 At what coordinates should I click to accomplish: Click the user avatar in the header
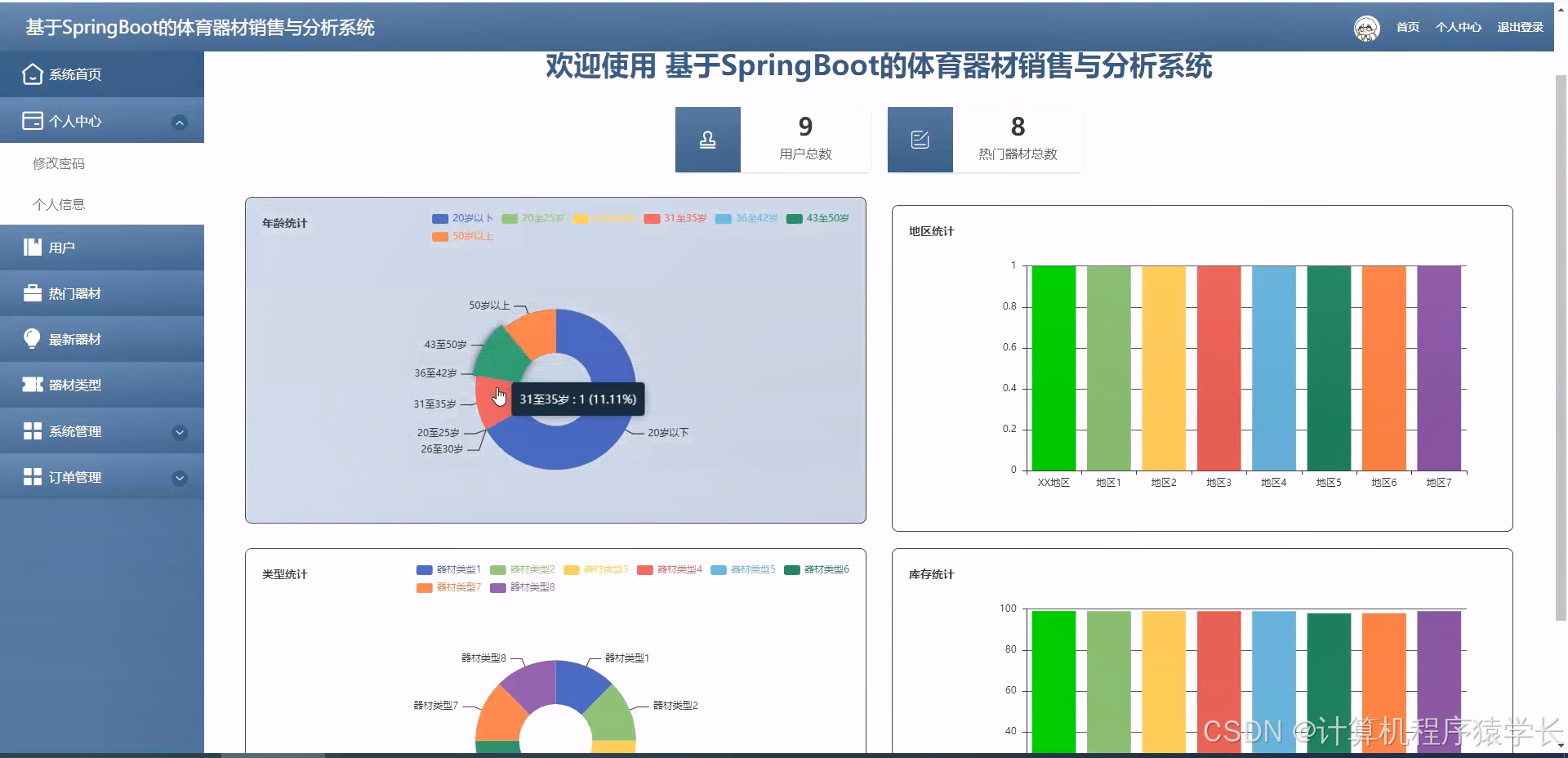[1366, 28]
